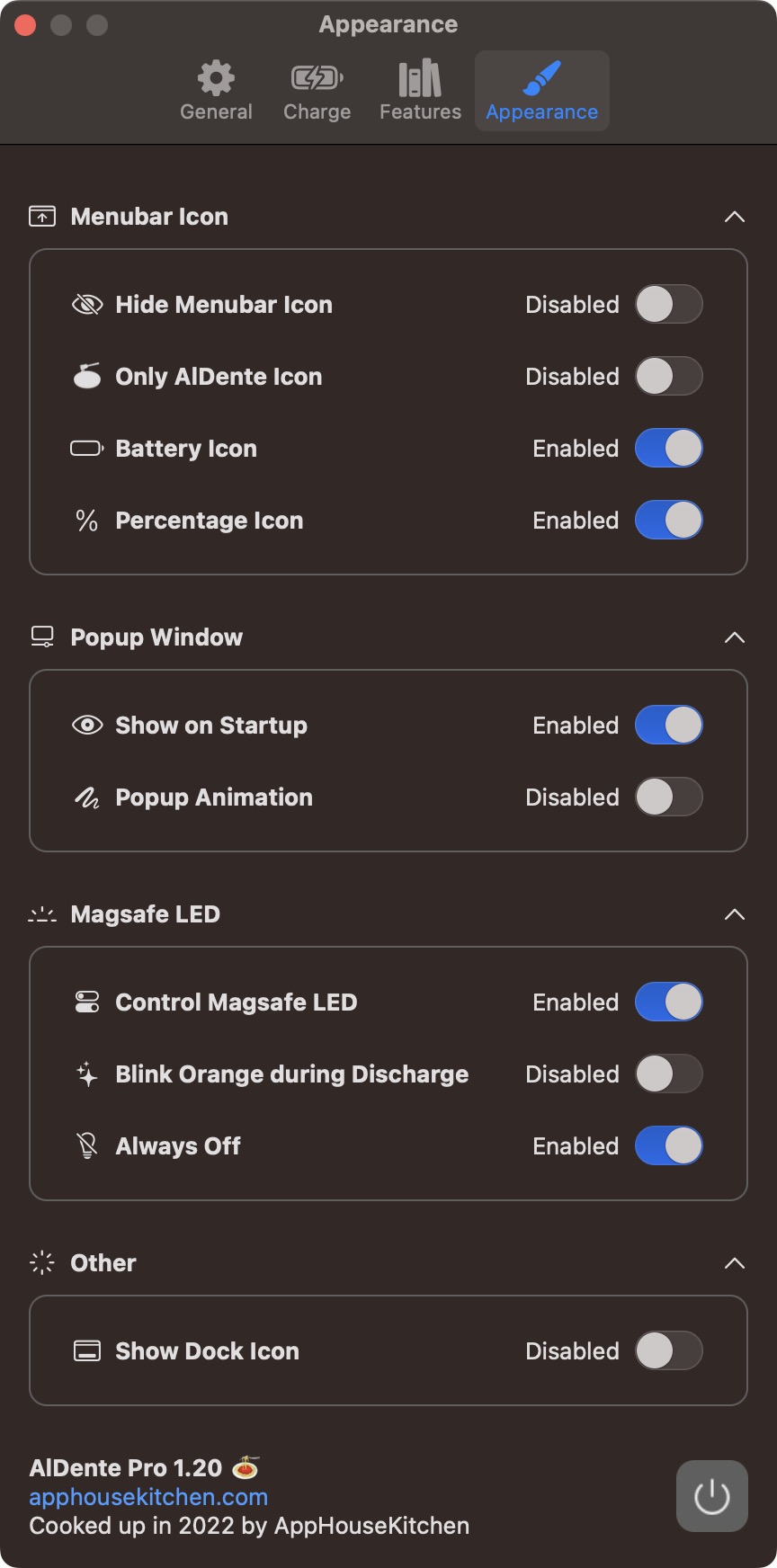This screenshot has width=777, height=1568.
Task: Open the Charge tab
Action: click(317, 91)
